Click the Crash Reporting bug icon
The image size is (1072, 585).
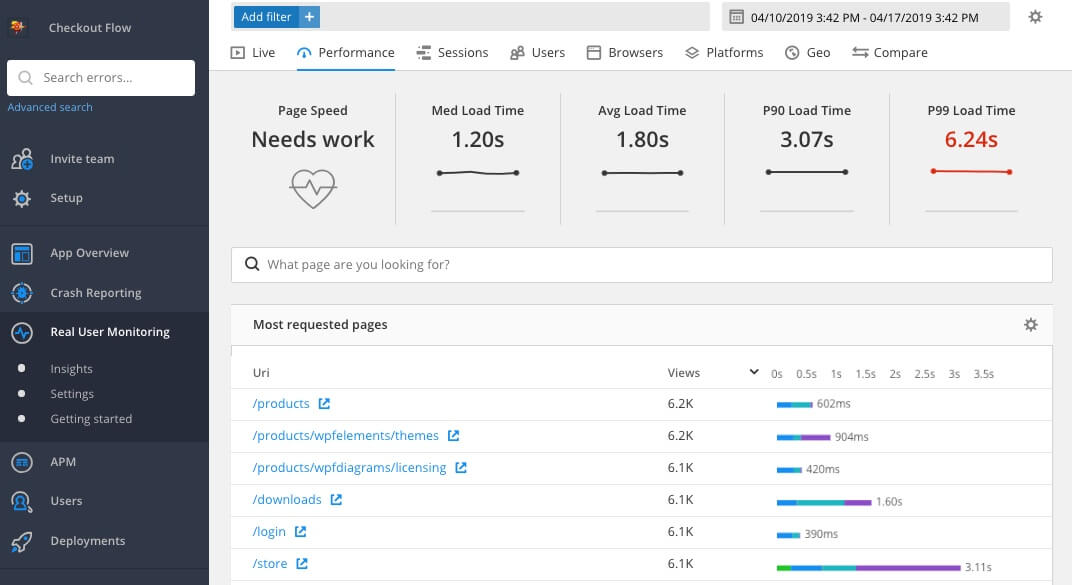click(22, 292)
